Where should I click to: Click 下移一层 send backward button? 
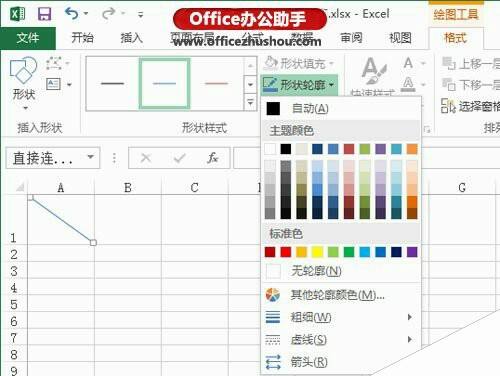(x=470, y=84)
